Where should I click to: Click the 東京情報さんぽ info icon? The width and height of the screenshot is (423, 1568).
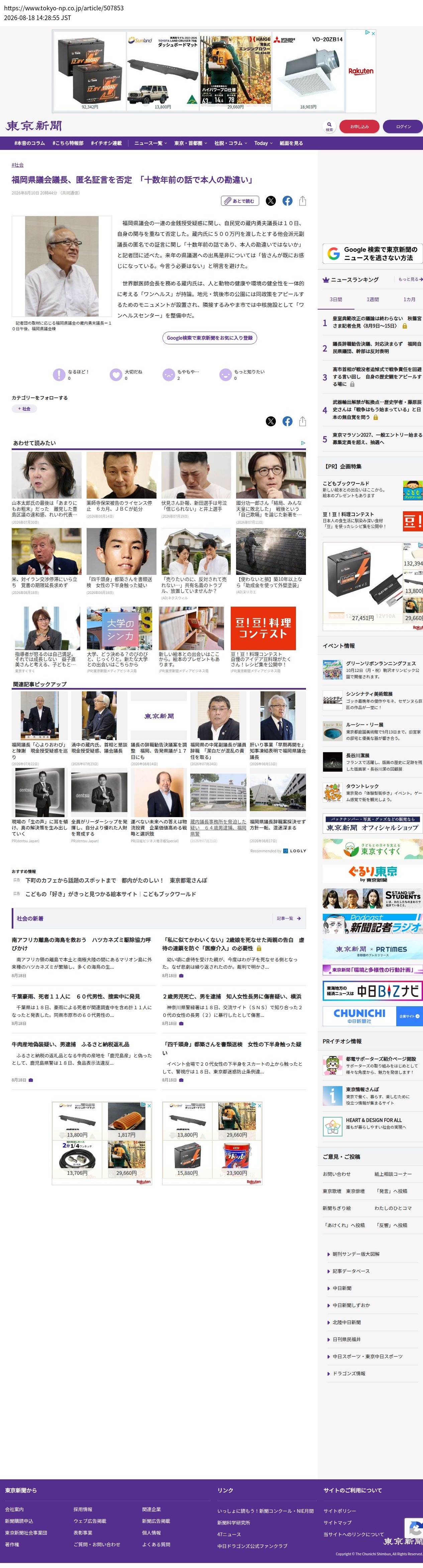(x=332, y=1096)
